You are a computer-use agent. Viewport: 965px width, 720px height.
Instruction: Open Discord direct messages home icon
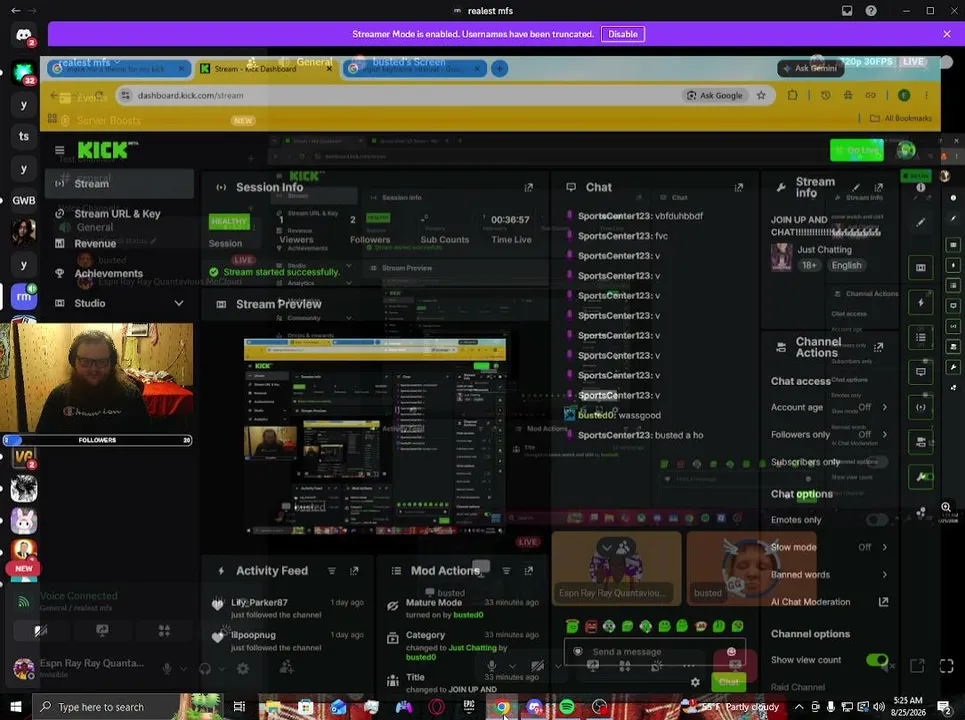point(23,35)
